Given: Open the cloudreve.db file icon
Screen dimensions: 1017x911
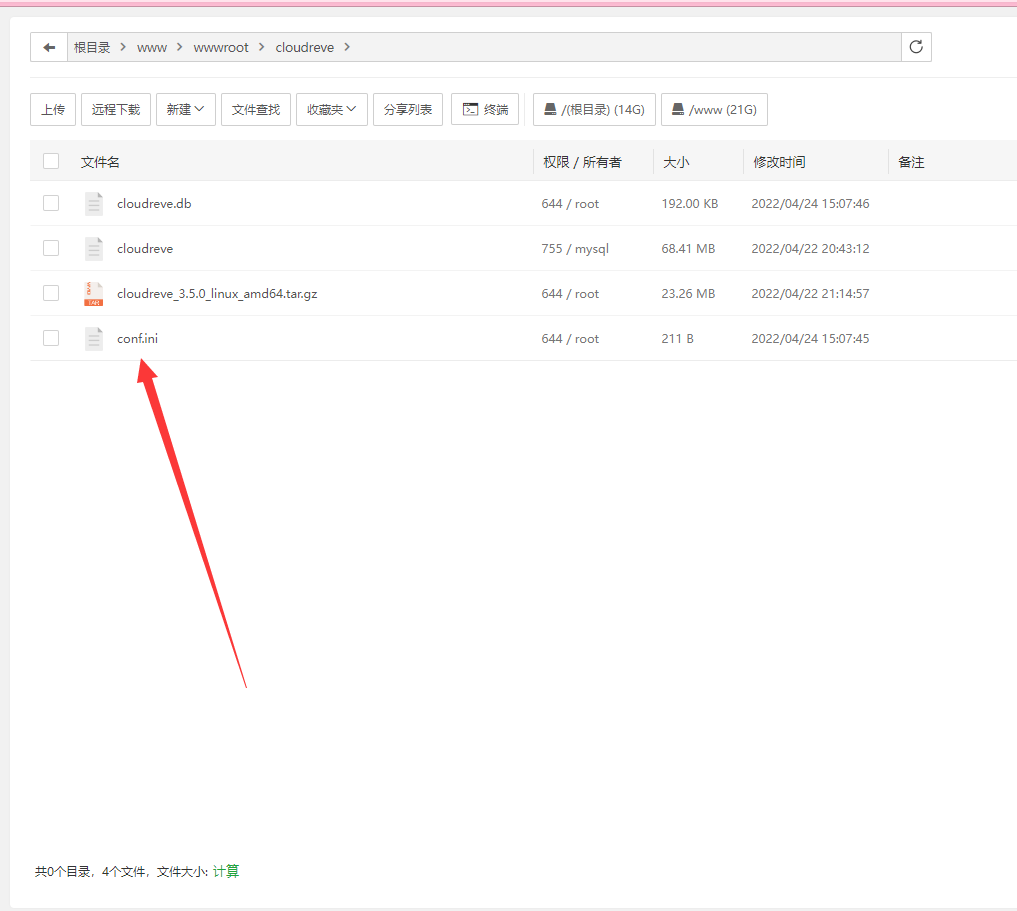Looking at the screenshot, I should pyautogui.click(x=94, y=204).
